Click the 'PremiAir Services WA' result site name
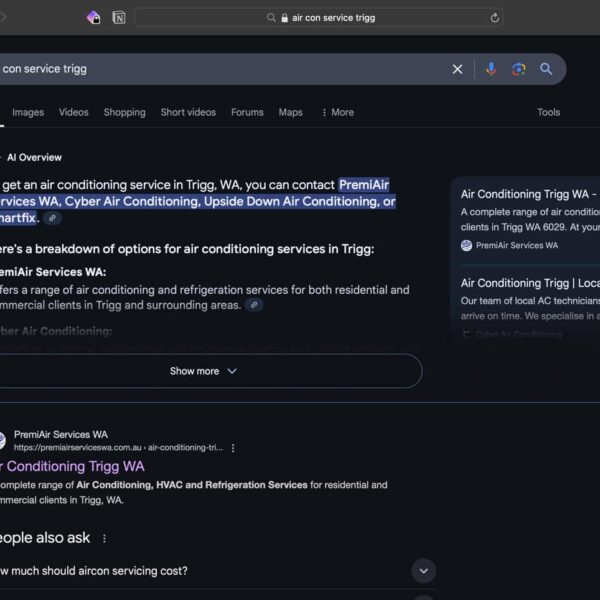Image resolution: width=600 pixels, height=600 pixels. pos(61,435)
